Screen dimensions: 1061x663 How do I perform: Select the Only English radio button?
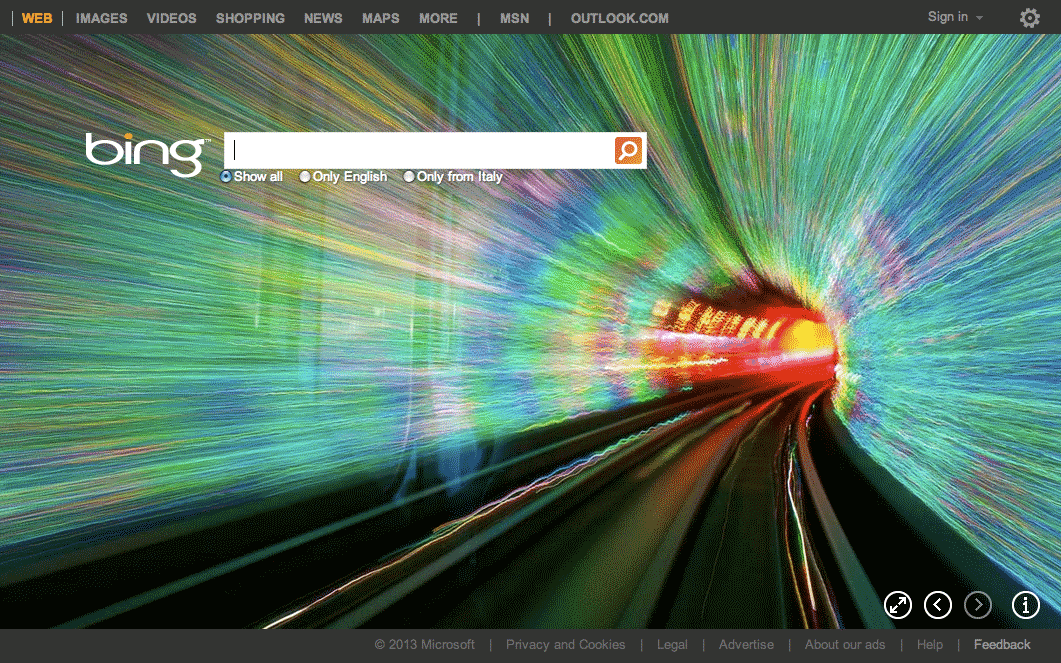pyautogui.click(x=304, y=177)
